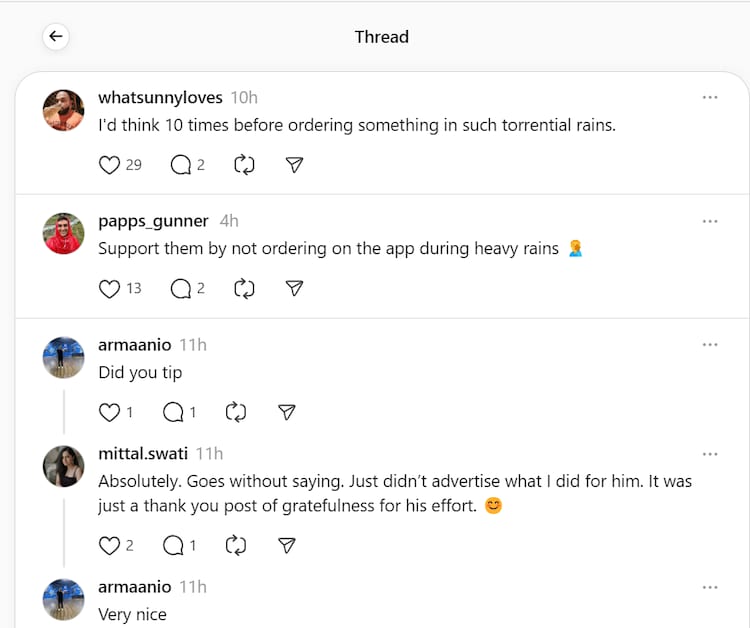This screenshot has height=628, width=750.
Task: Reply to mittal.swati's comment
Action: 173,545
